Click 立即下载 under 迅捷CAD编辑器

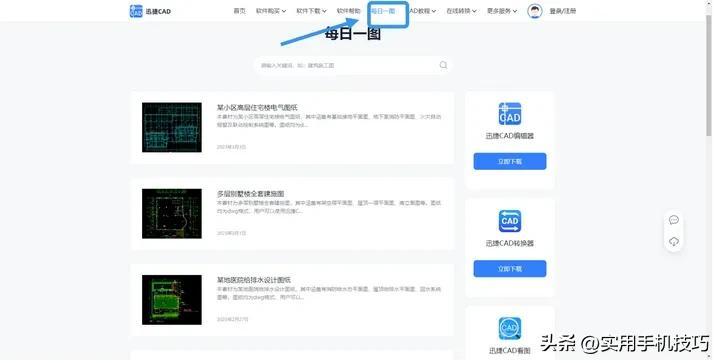tap(510, 162)
